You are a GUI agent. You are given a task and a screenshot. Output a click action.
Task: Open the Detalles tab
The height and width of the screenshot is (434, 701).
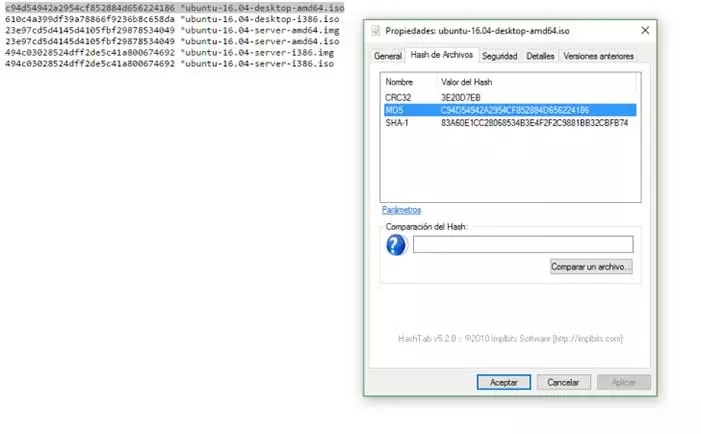(540, 56)
